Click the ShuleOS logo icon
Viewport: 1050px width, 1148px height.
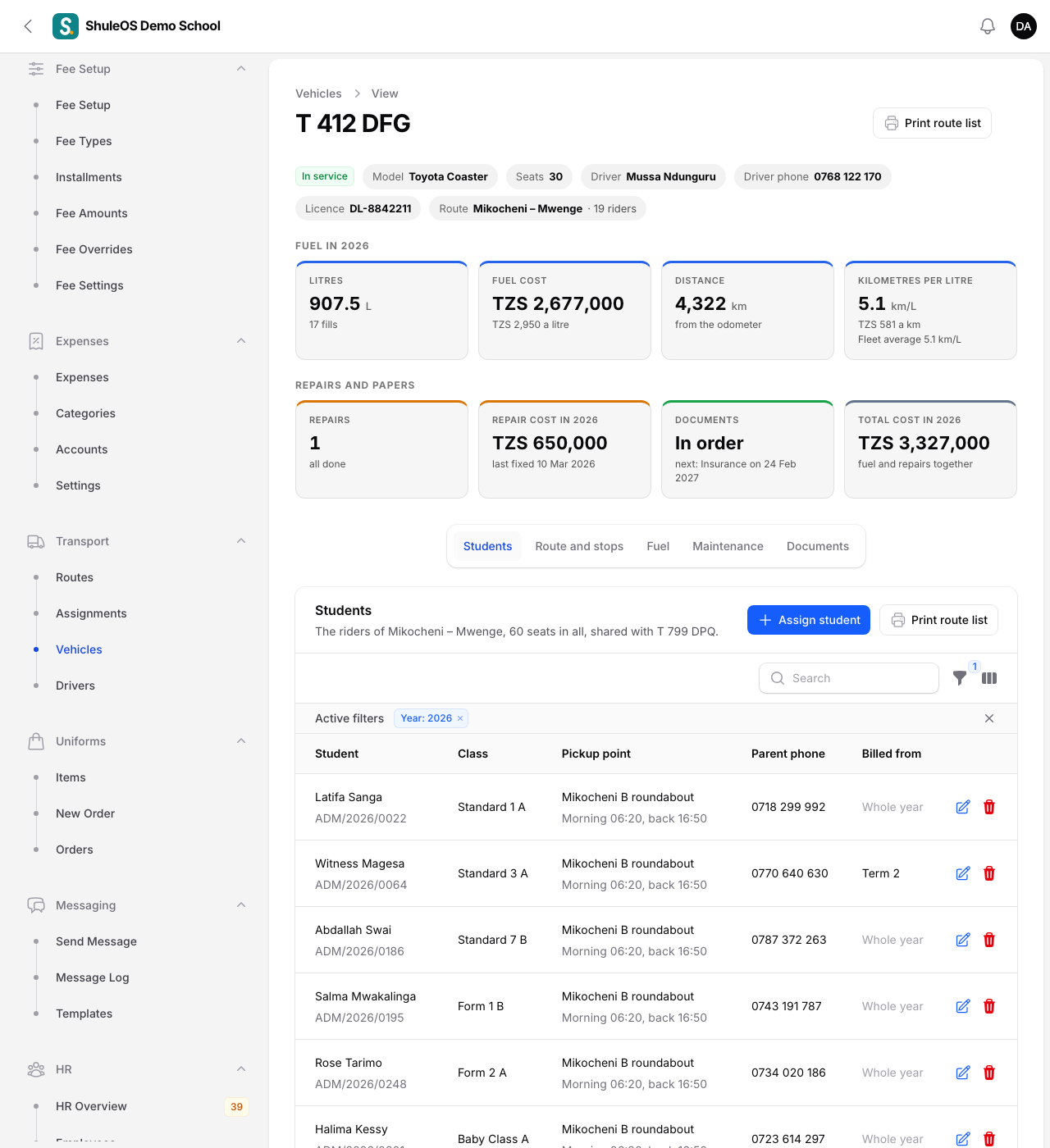(x=66, y=26)
